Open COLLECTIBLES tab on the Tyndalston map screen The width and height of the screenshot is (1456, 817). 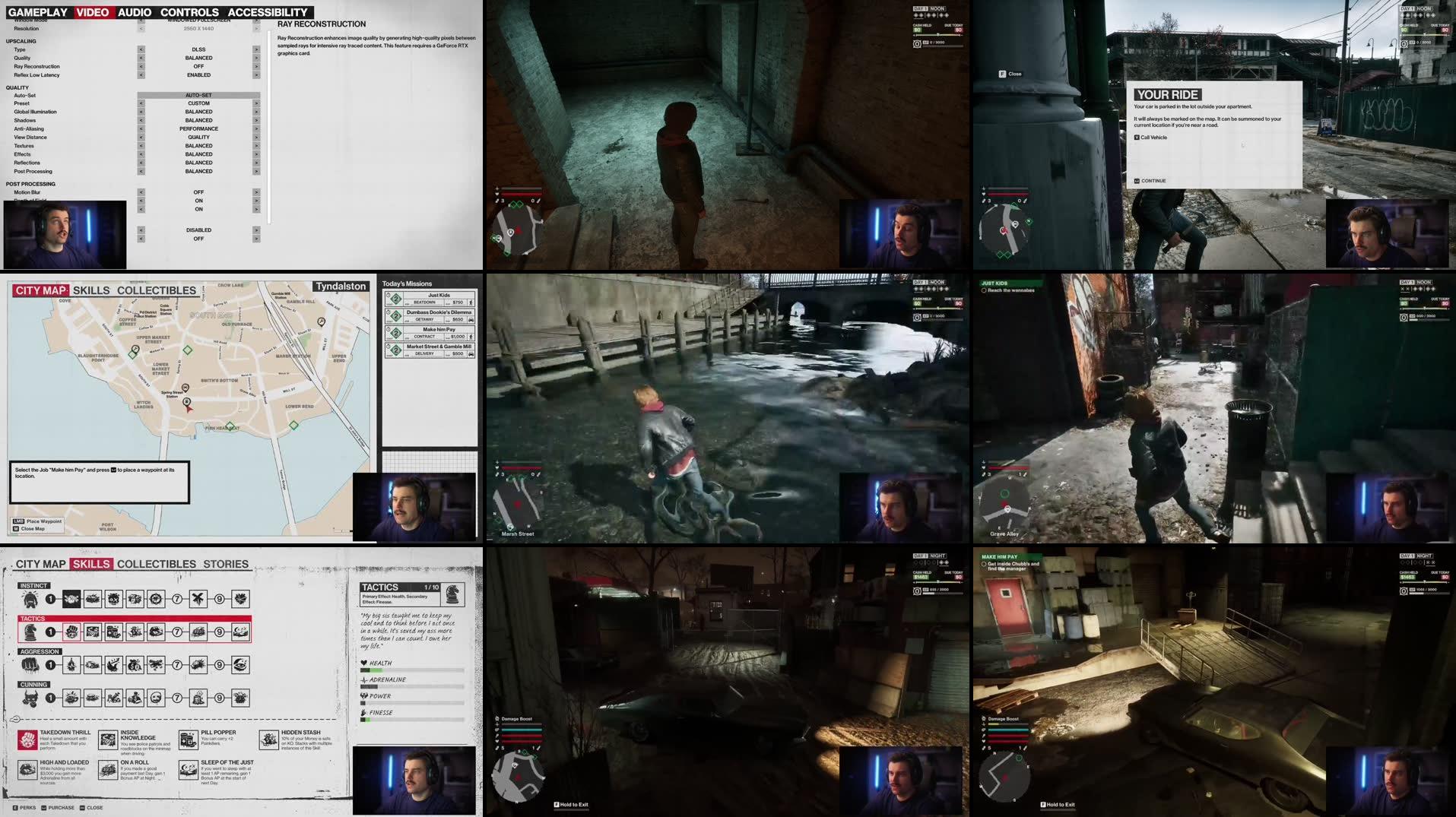pos(157,290)
